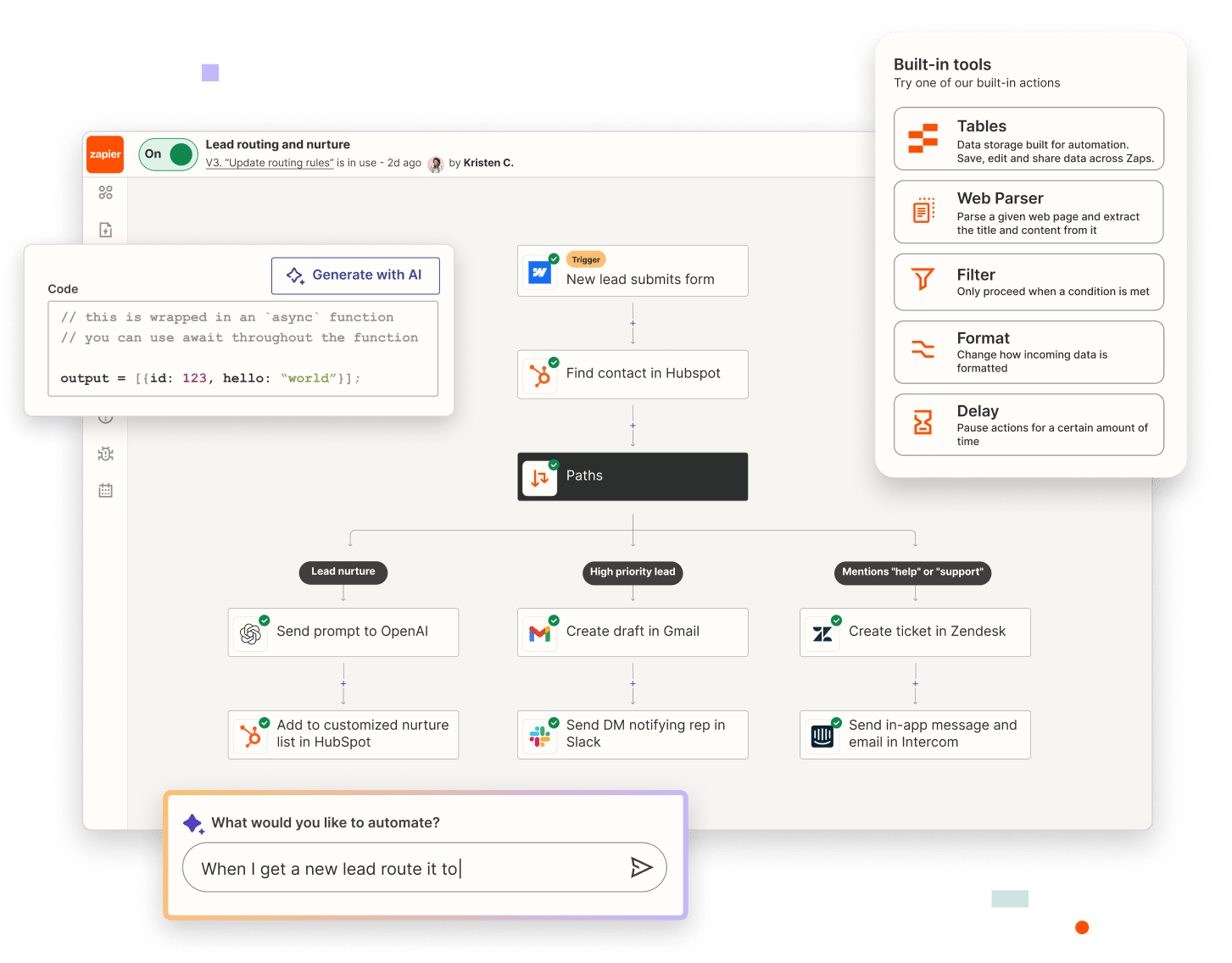Choose the Delay built-in tool

pyautogui.click(x=1029, y=425)
